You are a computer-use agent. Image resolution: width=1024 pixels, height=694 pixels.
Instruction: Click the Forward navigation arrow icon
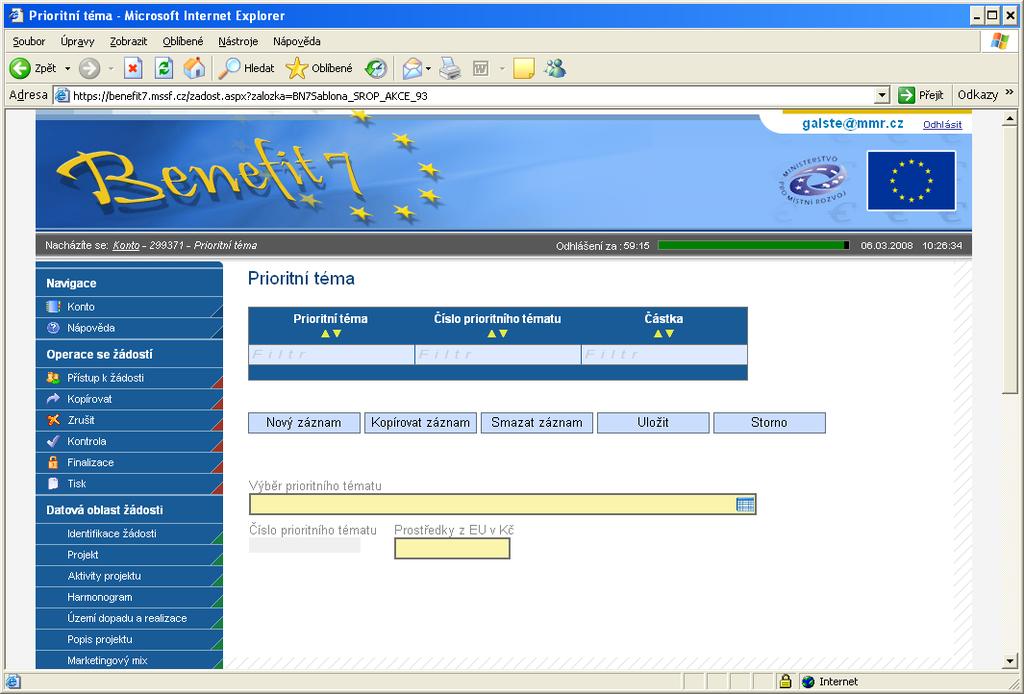pyautogui.click(x=89, y=68)
